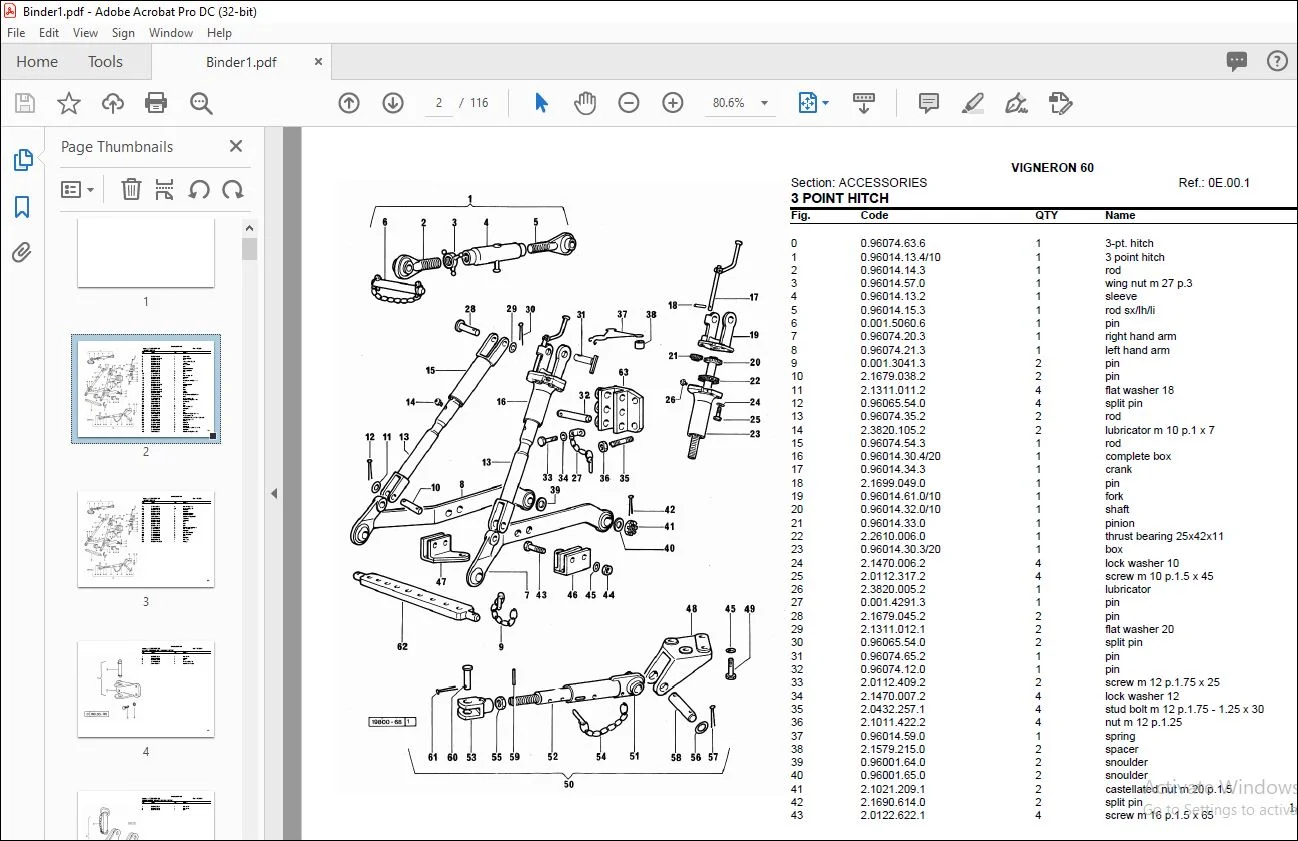Open the Find text search tool
This screenshot has height=841, width=1298.
pos(201,103)
